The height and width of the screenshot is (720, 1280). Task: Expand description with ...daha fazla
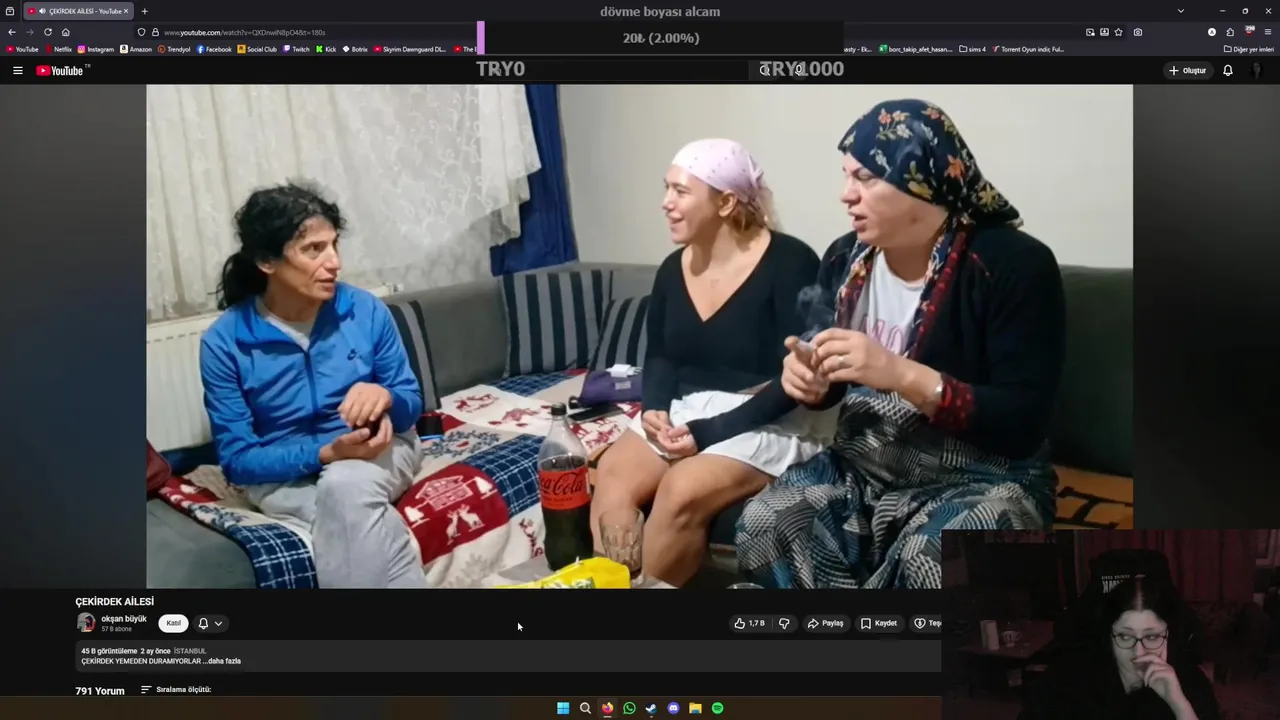224,661
